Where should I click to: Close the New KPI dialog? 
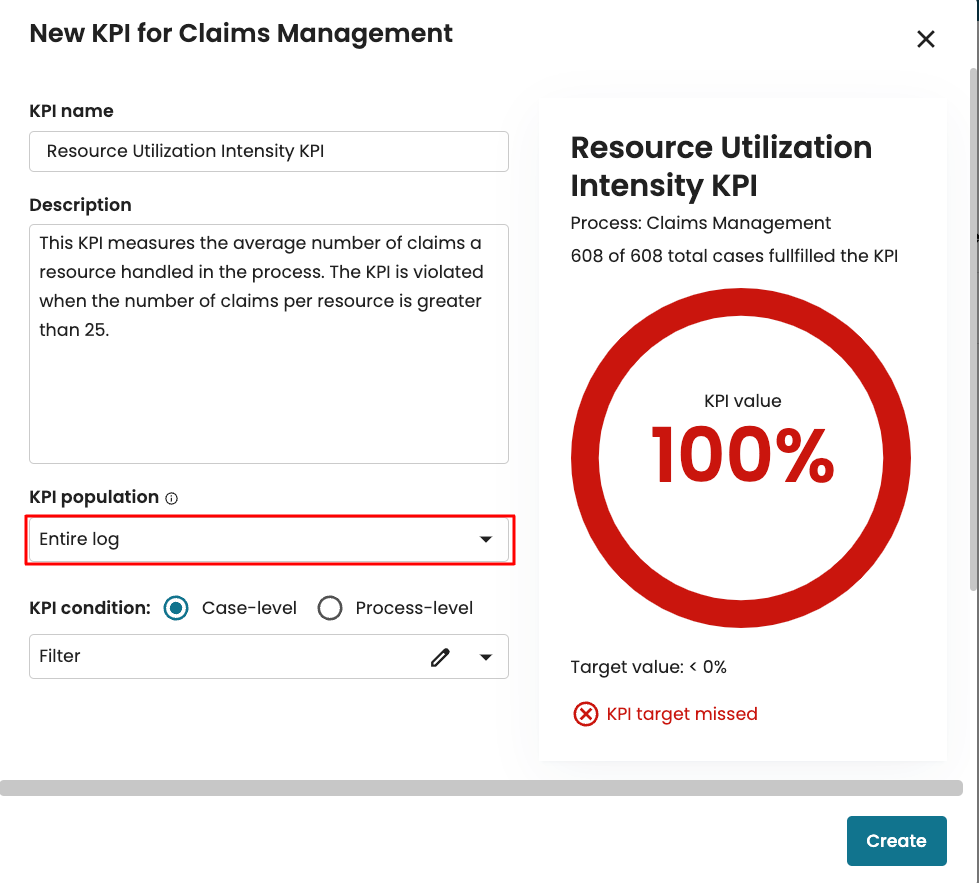(926, 39)
